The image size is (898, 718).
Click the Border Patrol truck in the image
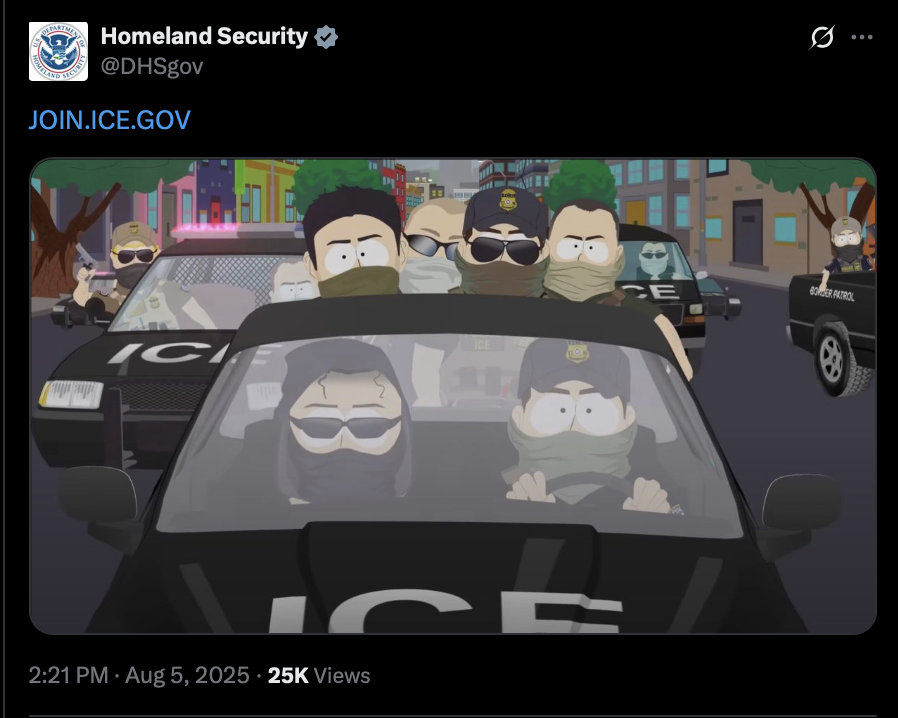pos(833,332)
